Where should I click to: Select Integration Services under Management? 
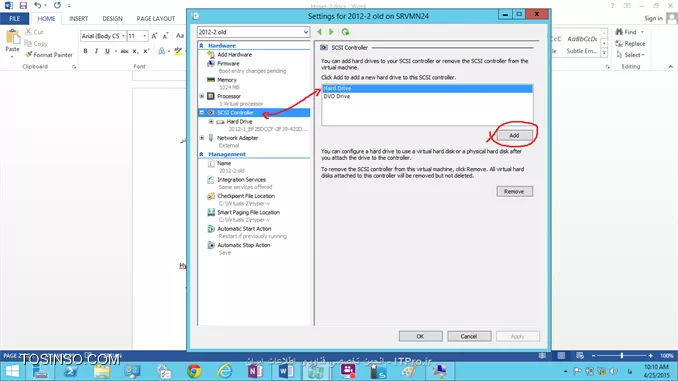pyautogui.click(x=241, y=180)
